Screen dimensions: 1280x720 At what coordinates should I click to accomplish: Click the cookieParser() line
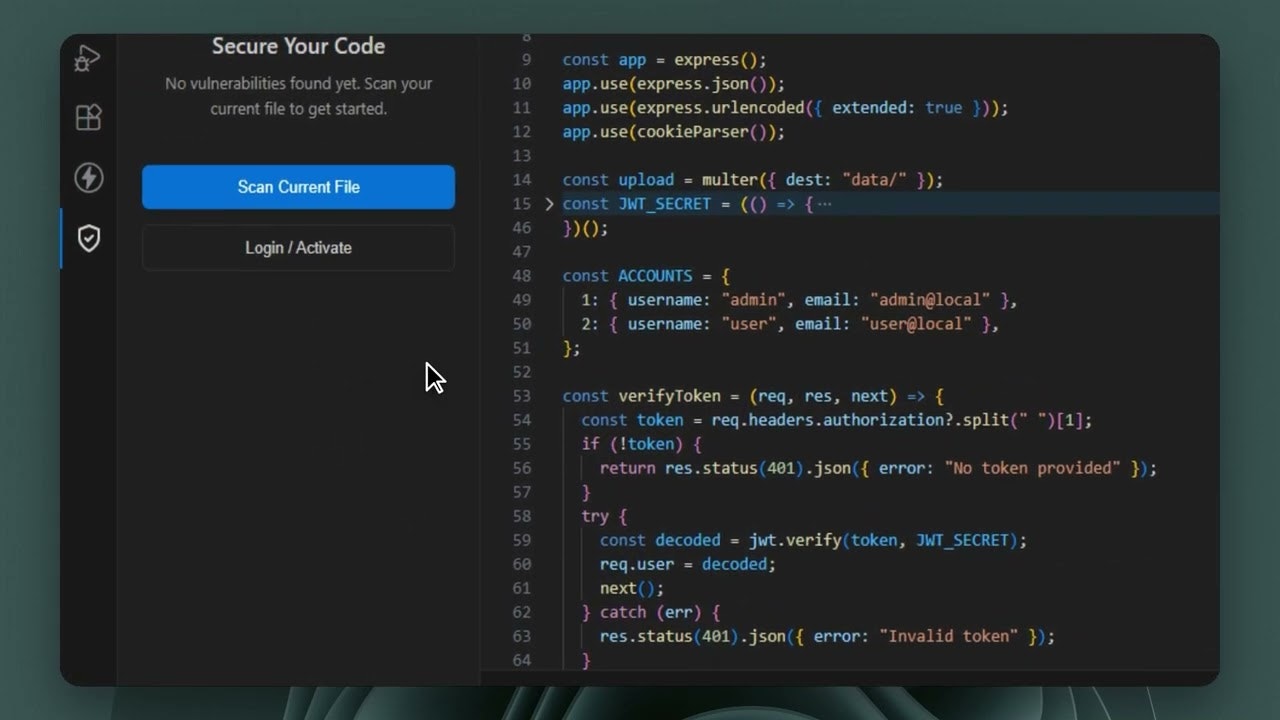click(674, 132)
